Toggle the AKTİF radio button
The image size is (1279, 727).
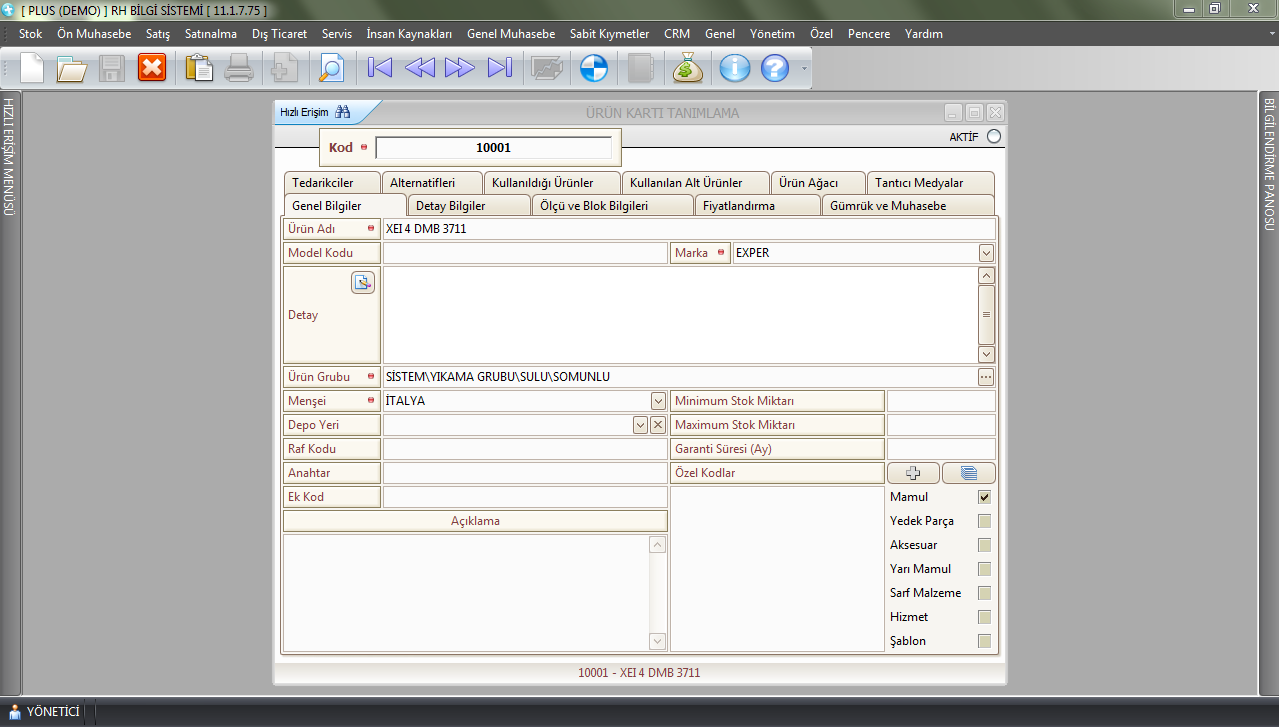(x=993, y=137)
